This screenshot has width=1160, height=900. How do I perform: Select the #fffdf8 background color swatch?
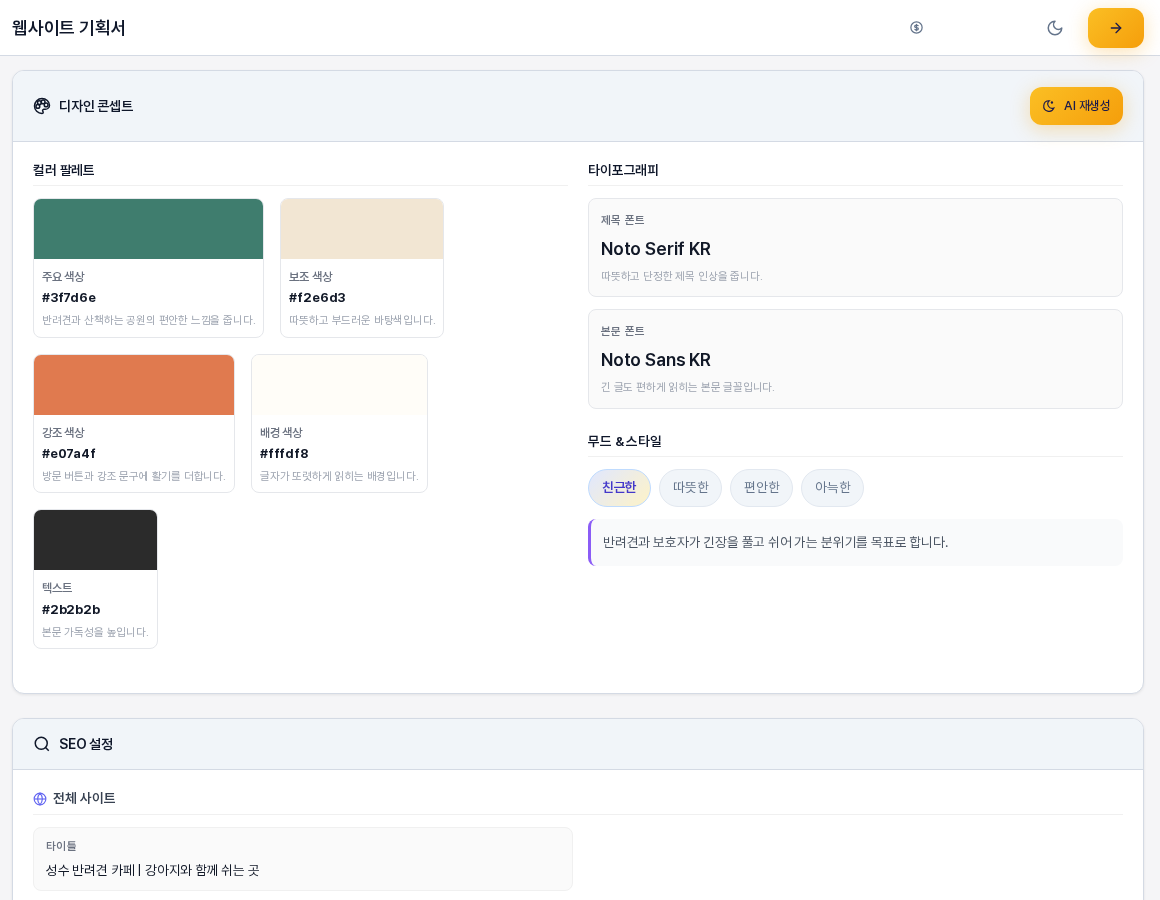[x=340, y=385]
